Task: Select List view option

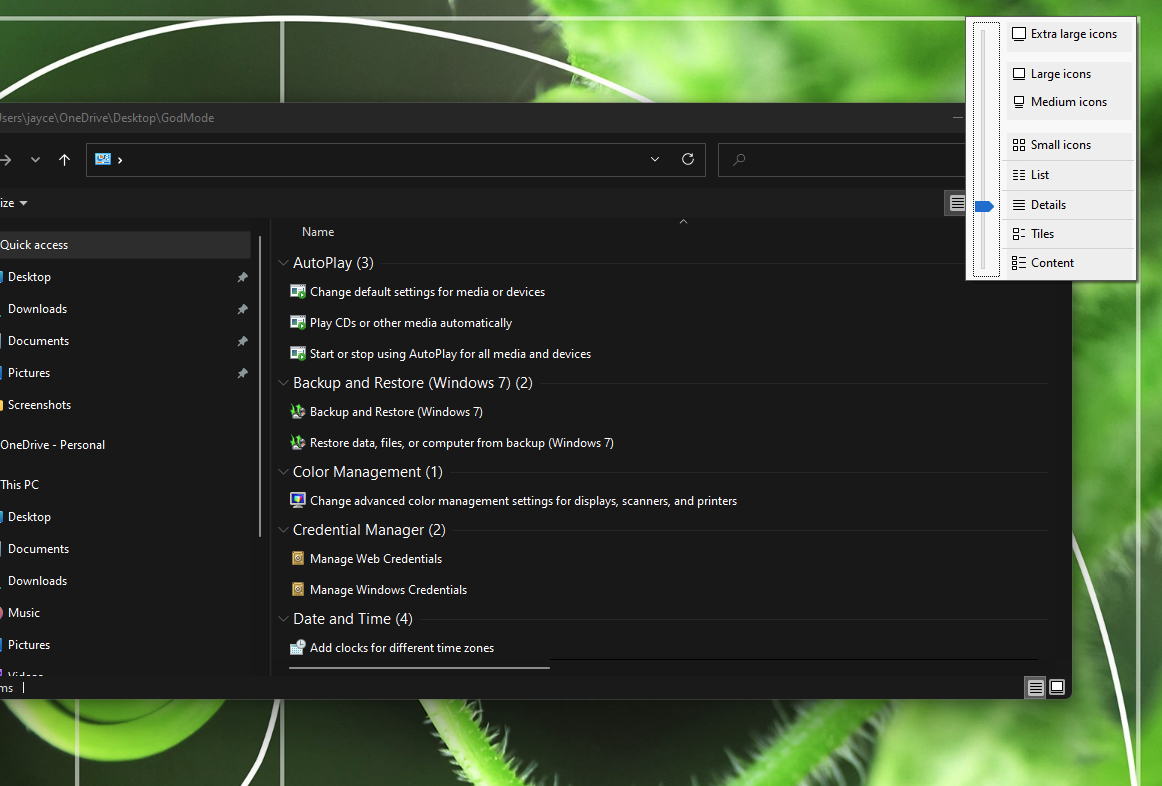Action: pos(1069,175)
